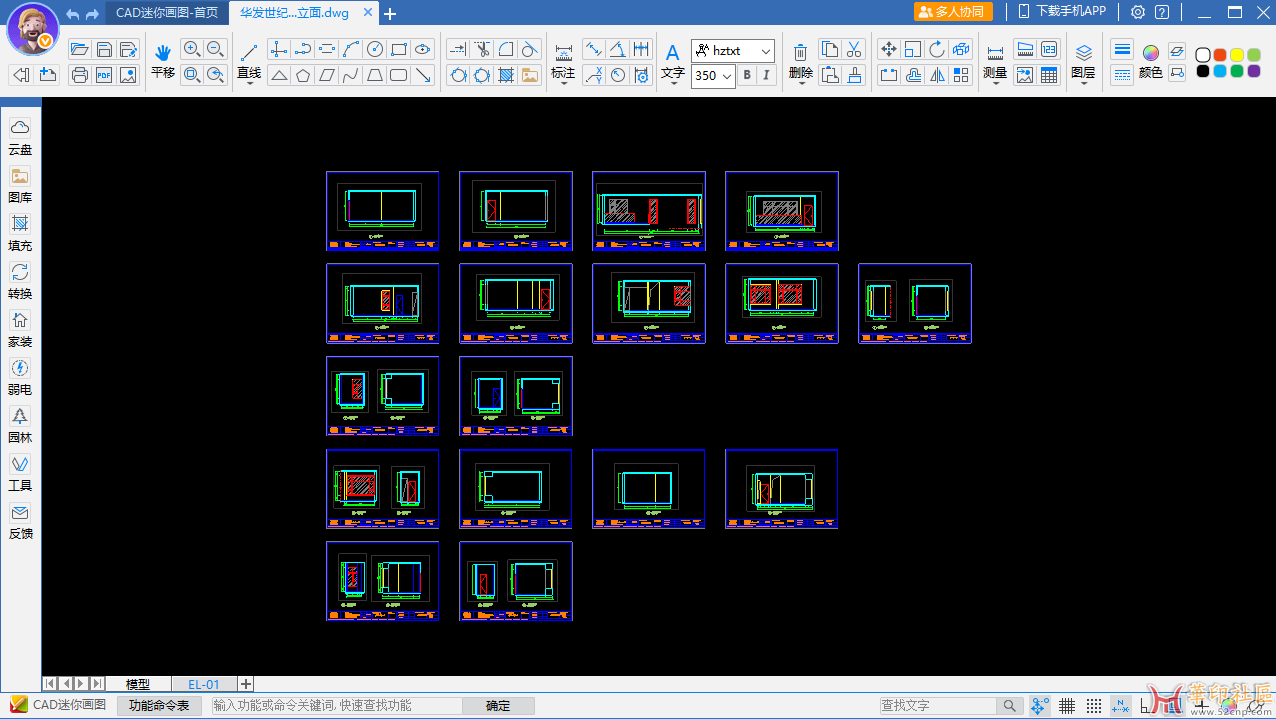Expand the dimension (标注) dropdown arrow
1276x719 pixels.
(564, 84)
